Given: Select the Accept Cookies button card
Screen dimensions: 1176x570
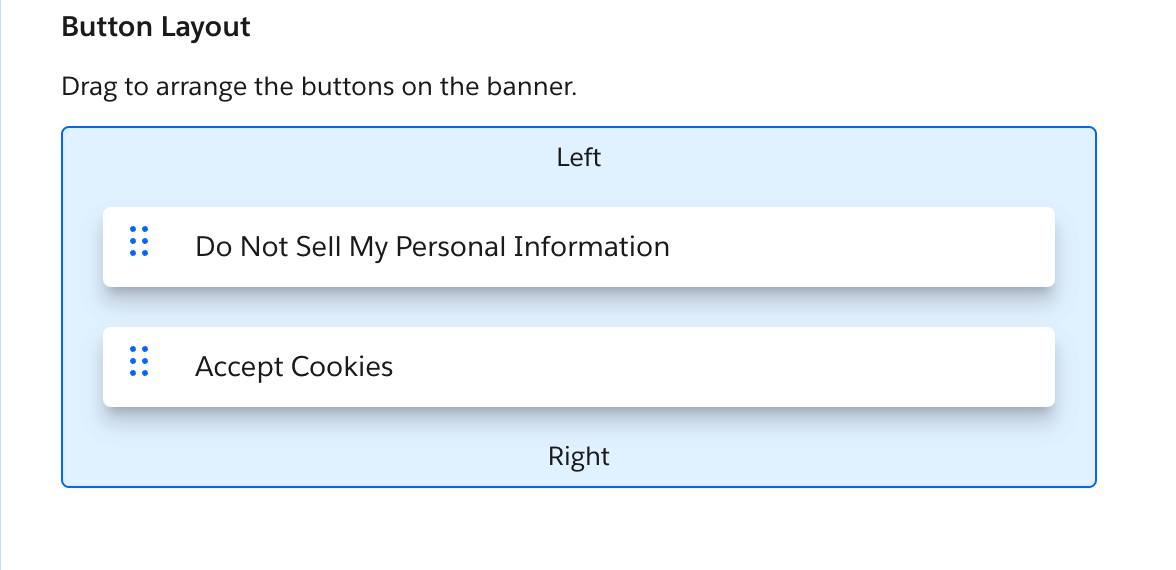Looking at the screenshot, I should coord(578,367).
